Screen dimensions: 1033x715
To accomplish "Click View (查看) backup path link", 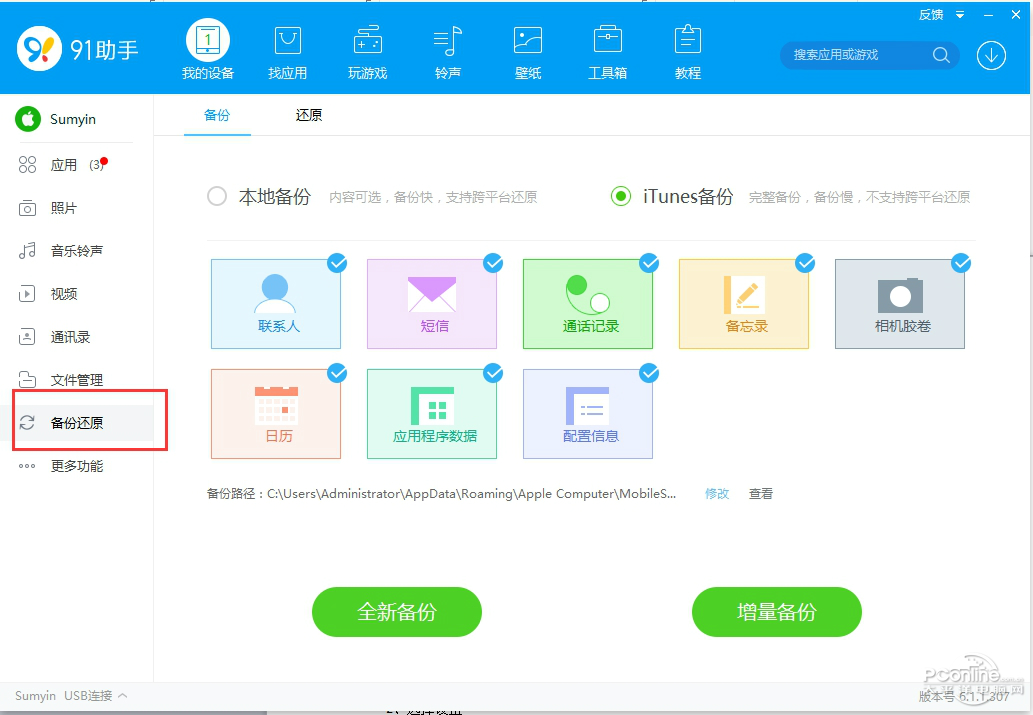I will tap(761, 494).
